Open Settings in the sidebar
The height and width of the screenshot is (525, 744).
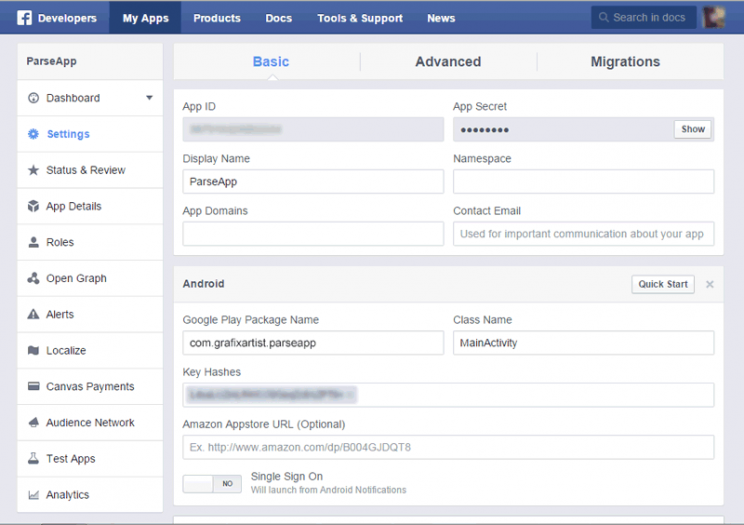90,134
